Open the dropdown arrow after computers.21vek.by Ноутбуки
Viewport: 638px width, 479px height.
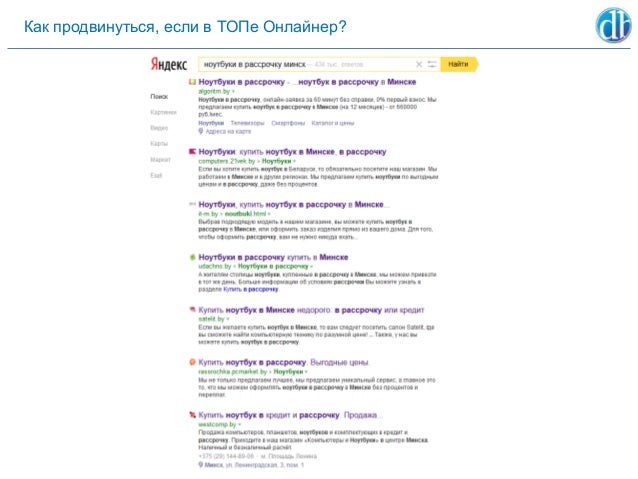pos(294,161)
